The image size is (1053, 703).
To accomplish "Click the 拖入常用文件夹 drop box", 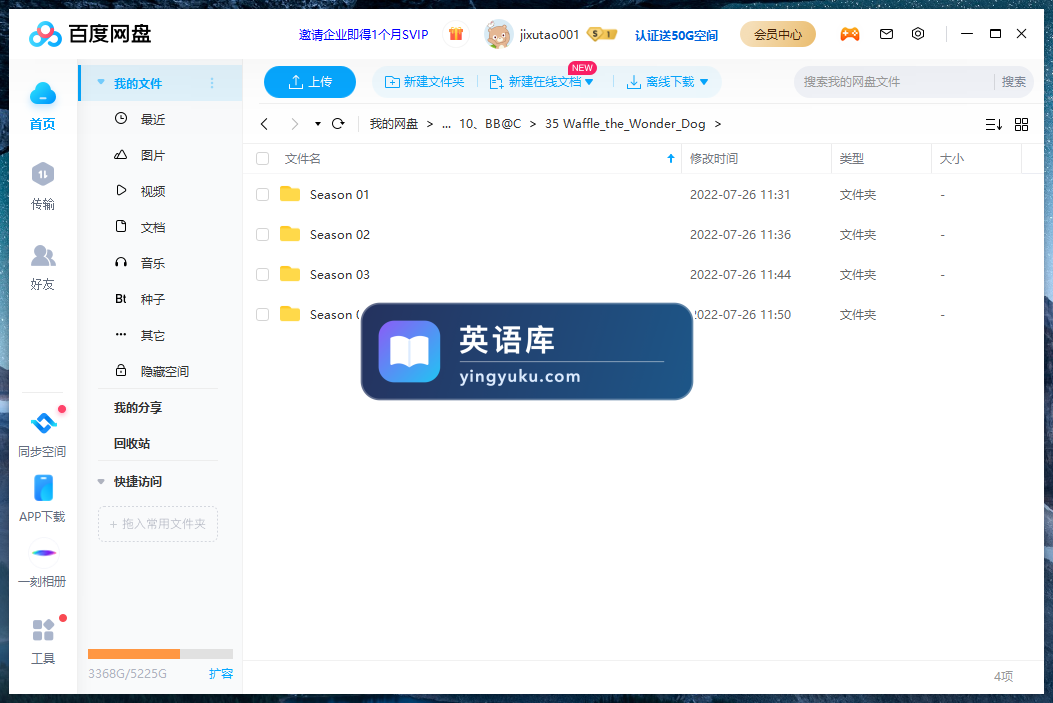I will pos(158,524).
